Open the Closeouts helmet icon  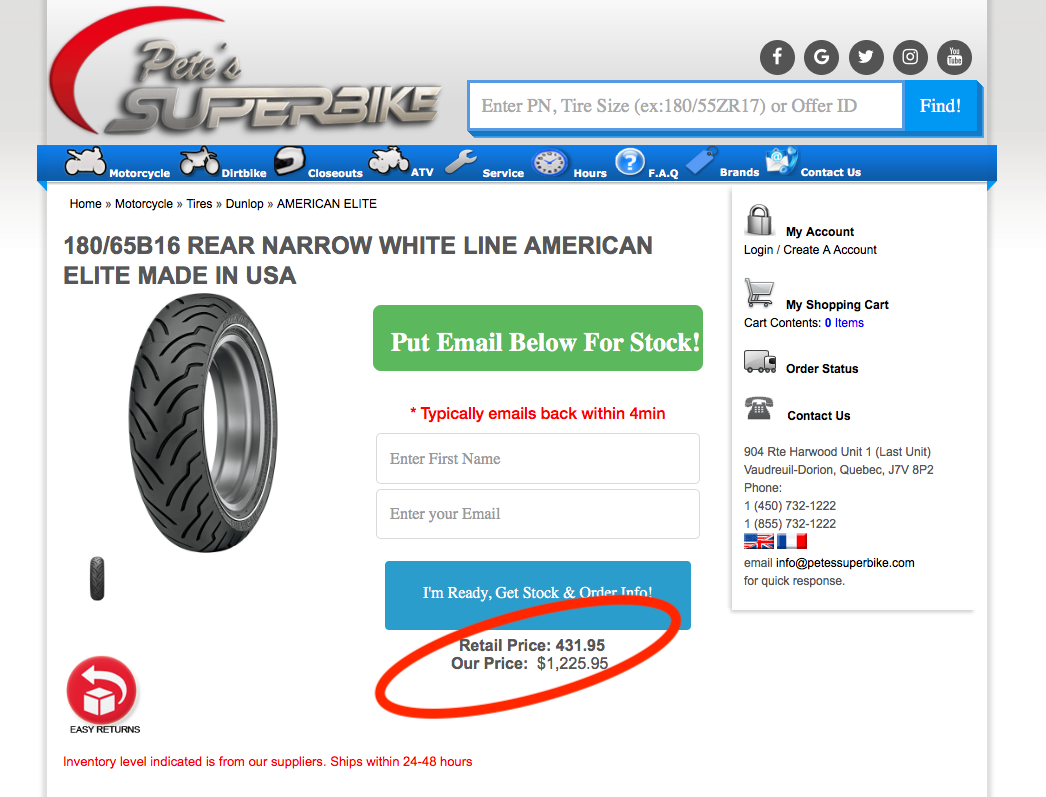tap(290, 161)
